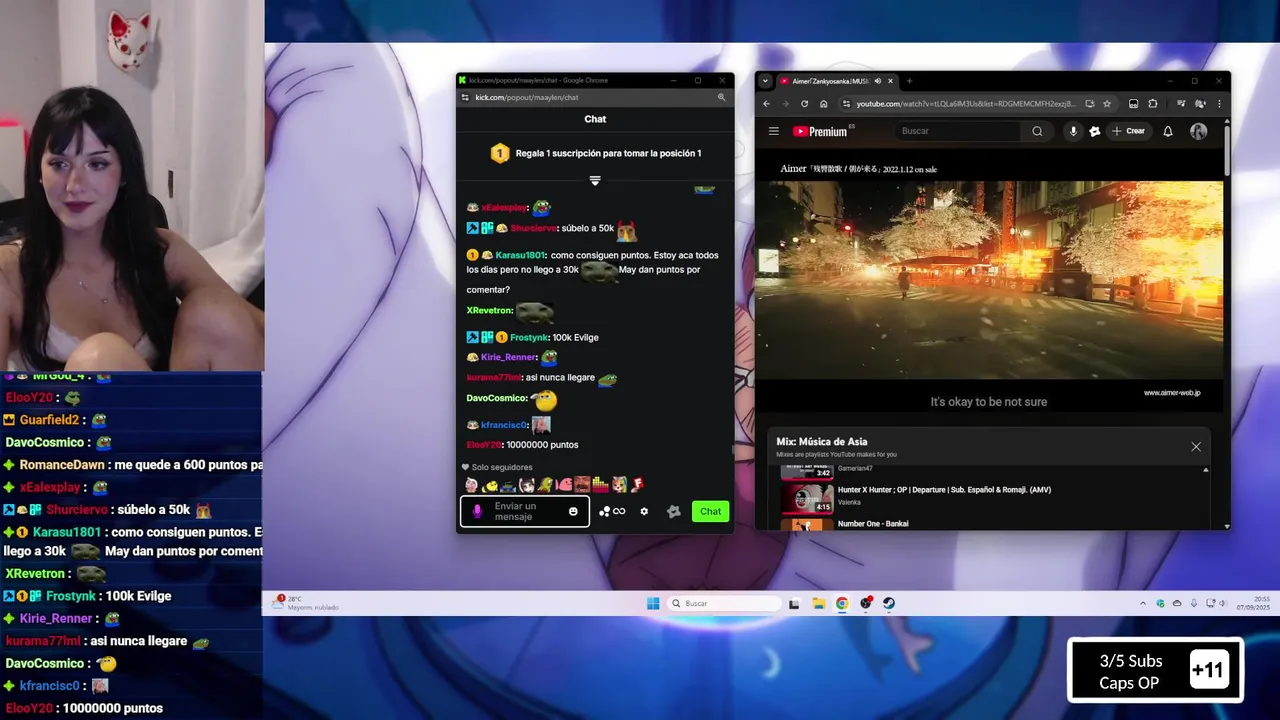The image size is (1280, 720).
Task: Bookmark the page with star icon
Action: pyautogui.click(x=1107, y=103)
